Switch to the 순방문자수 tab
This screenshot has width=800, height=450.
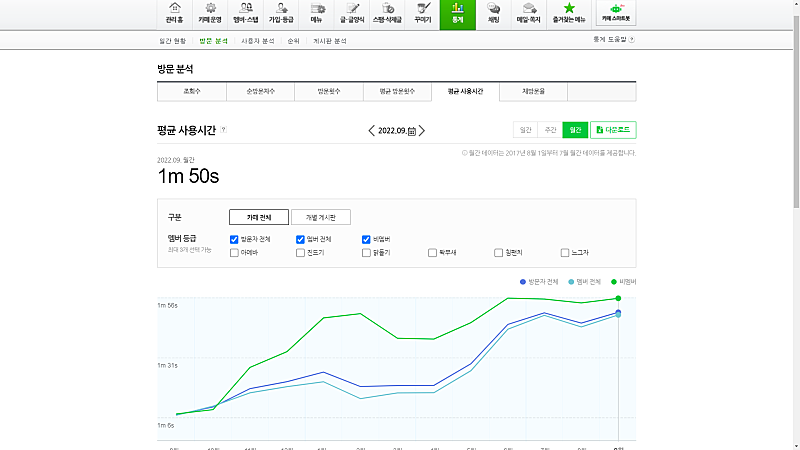tap(260, 91)
